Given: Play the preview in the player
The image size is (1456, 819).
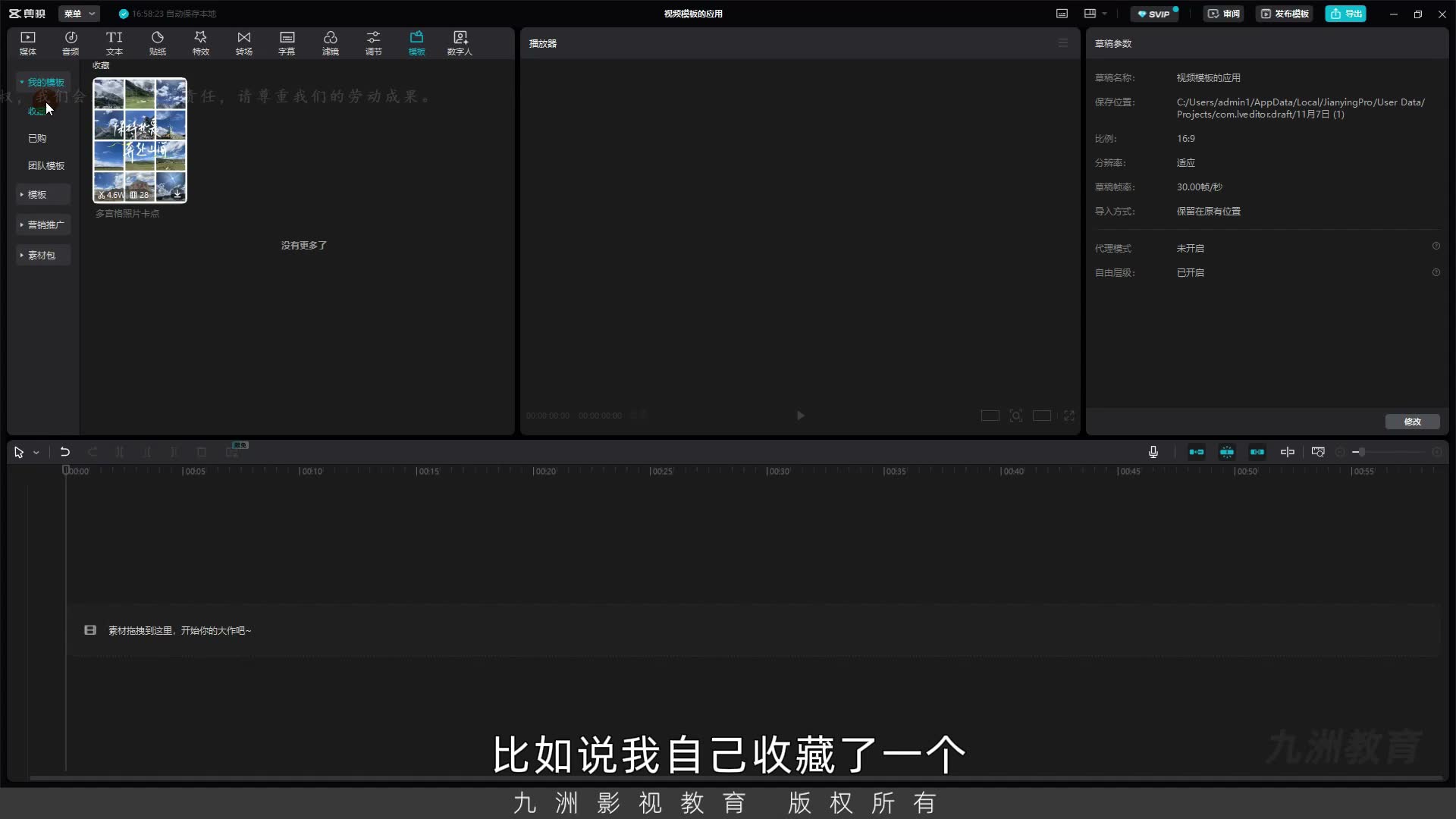Looking at the screenshot, I should coord(800,416).
